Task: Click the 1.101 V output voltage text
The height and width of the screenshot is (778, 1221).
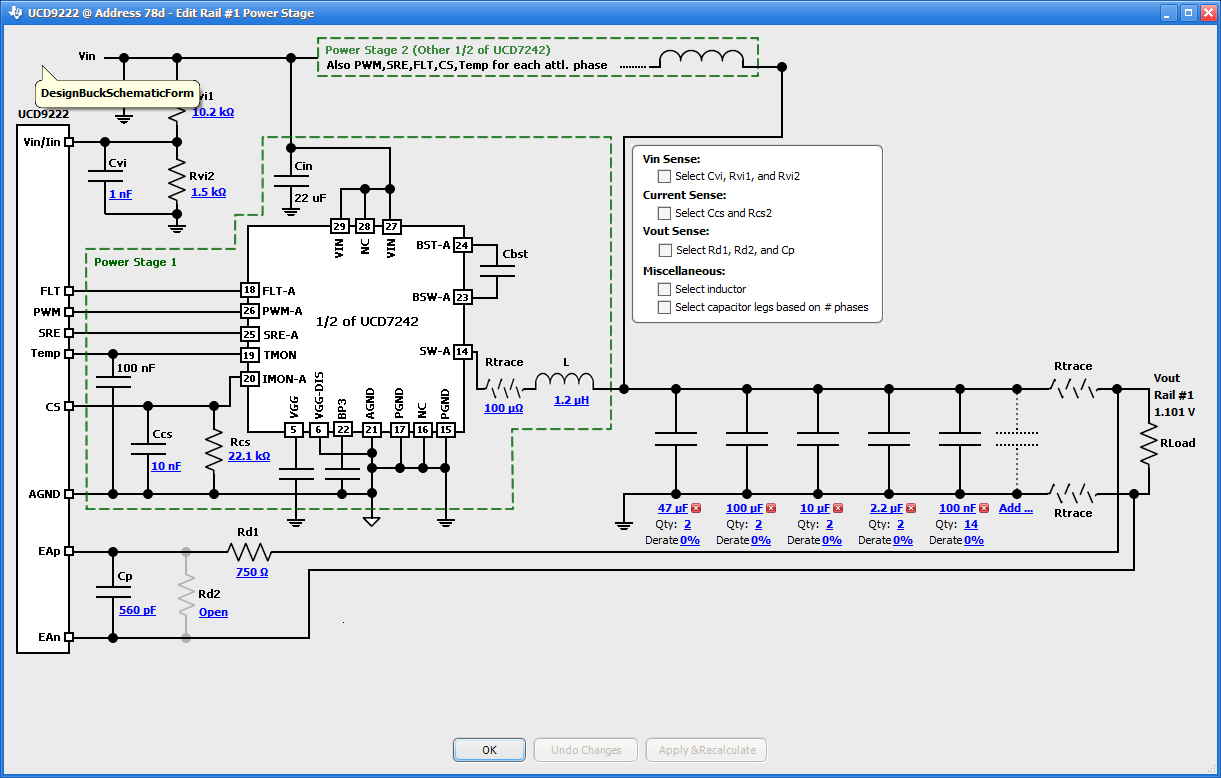Action: (1174, 411)
